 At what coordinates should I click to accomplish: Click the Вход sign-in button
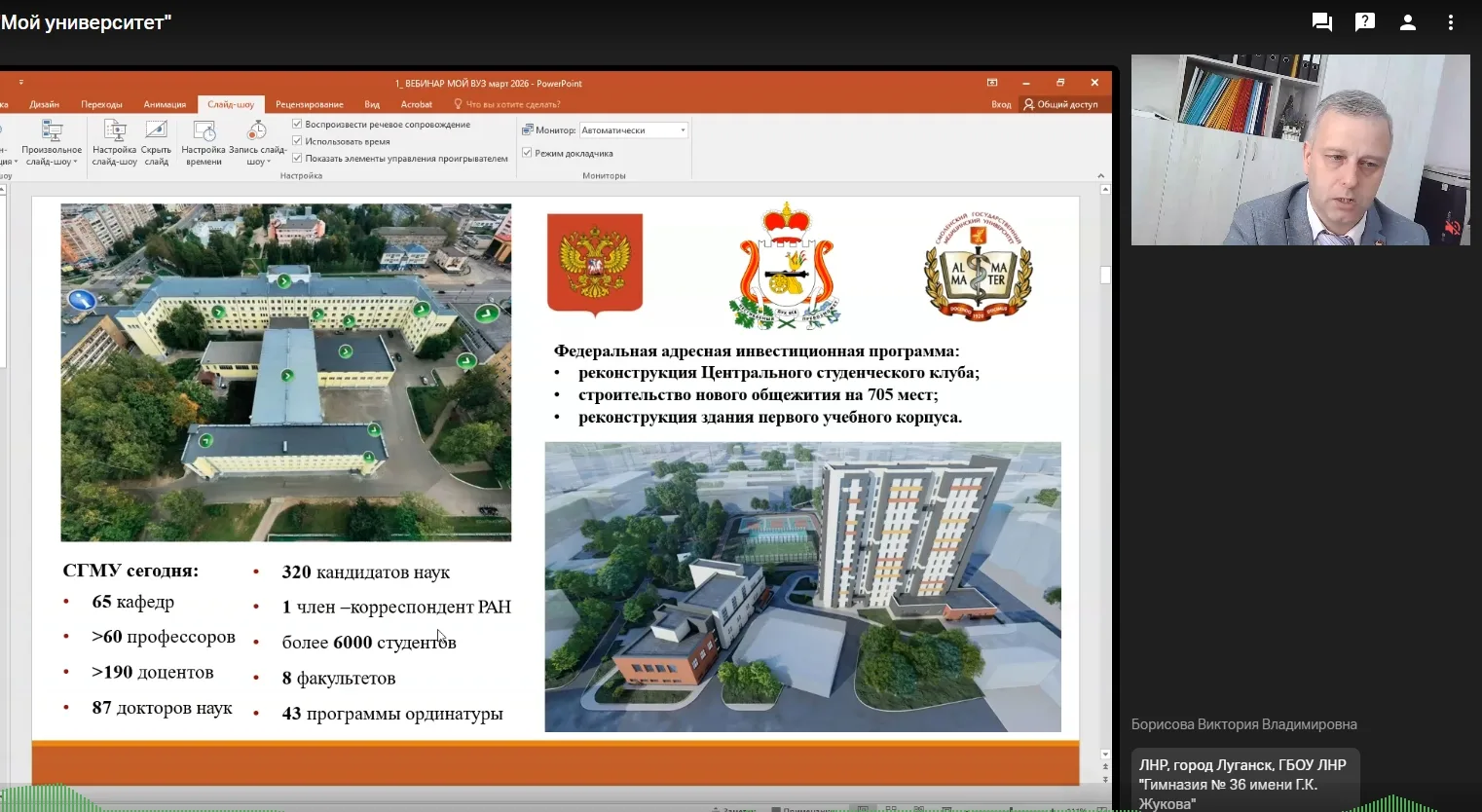1001,104
